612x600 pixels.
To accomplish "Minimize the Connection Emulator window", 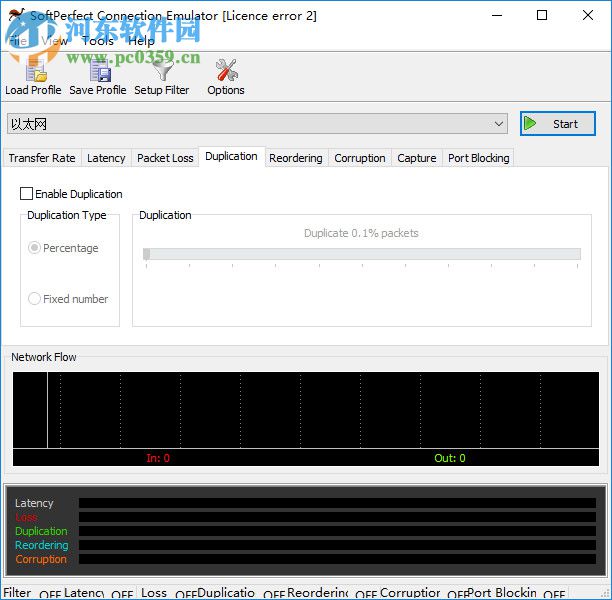I will point(497,15).
